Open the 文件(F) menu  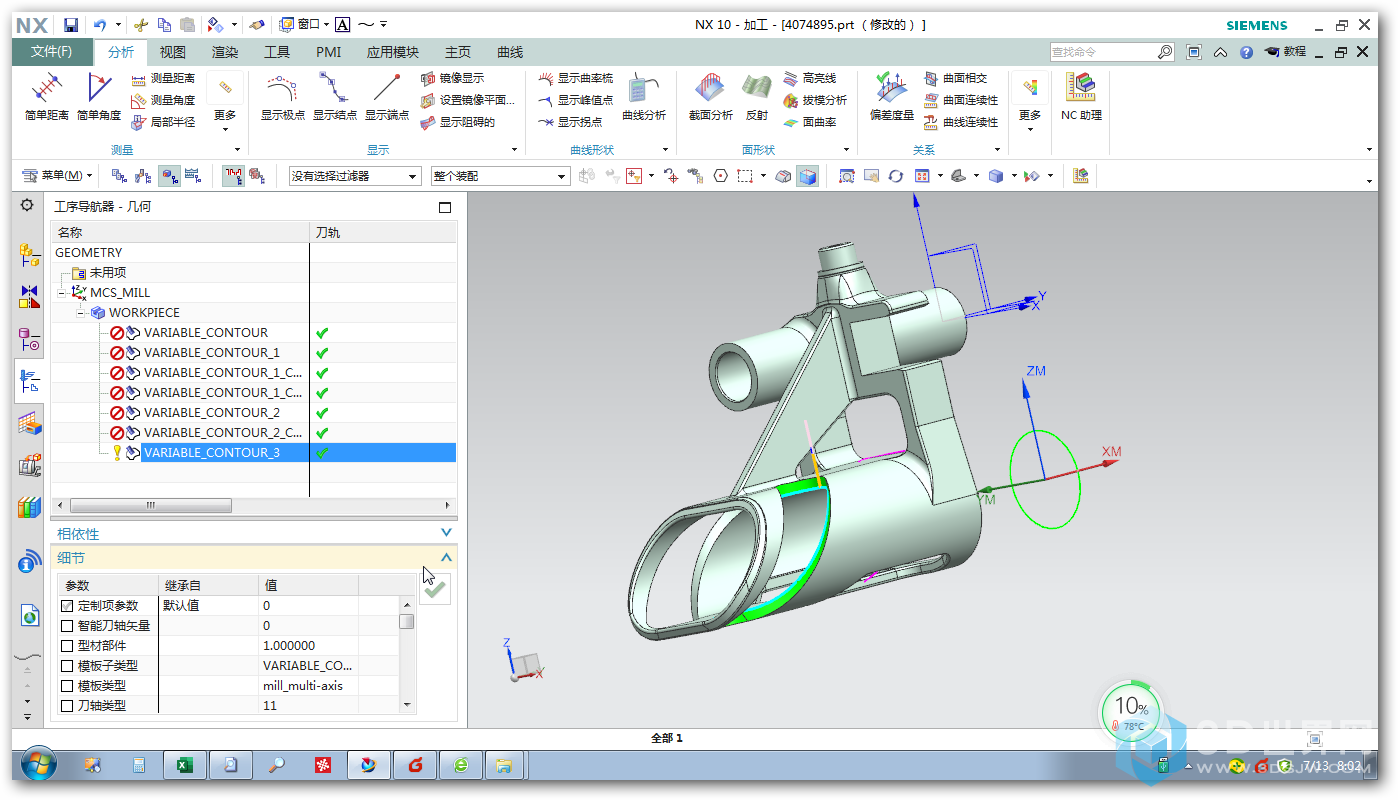51,52
